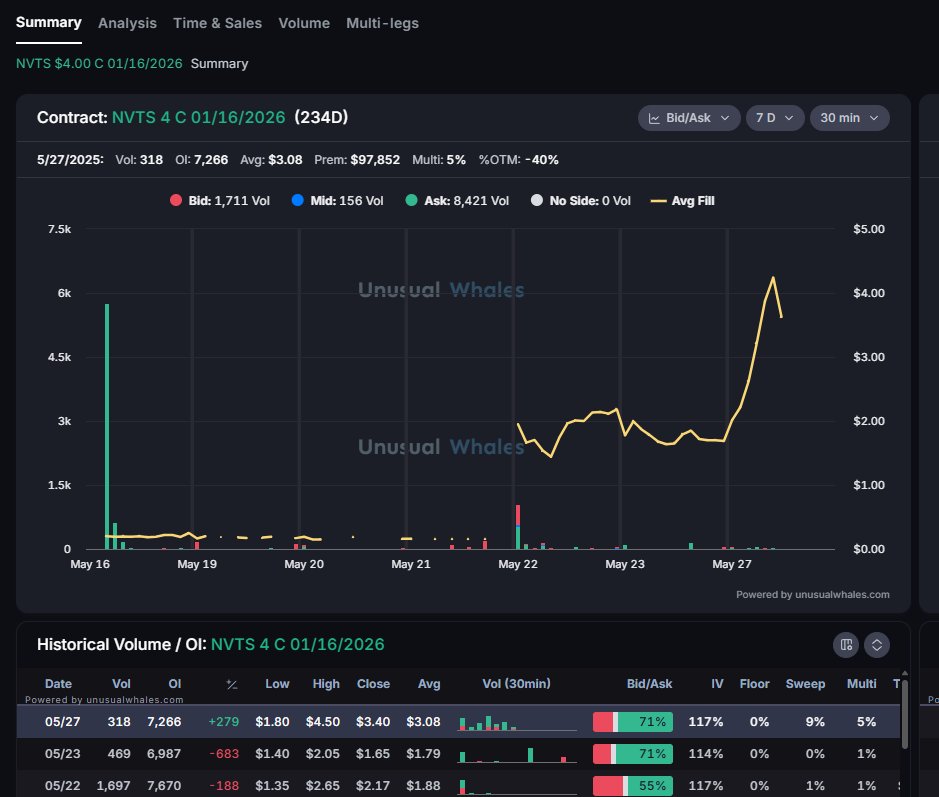This screenshot has width=939, height=797.
Task: Click the $4.50 high price cell
Action: pos(323,722)
